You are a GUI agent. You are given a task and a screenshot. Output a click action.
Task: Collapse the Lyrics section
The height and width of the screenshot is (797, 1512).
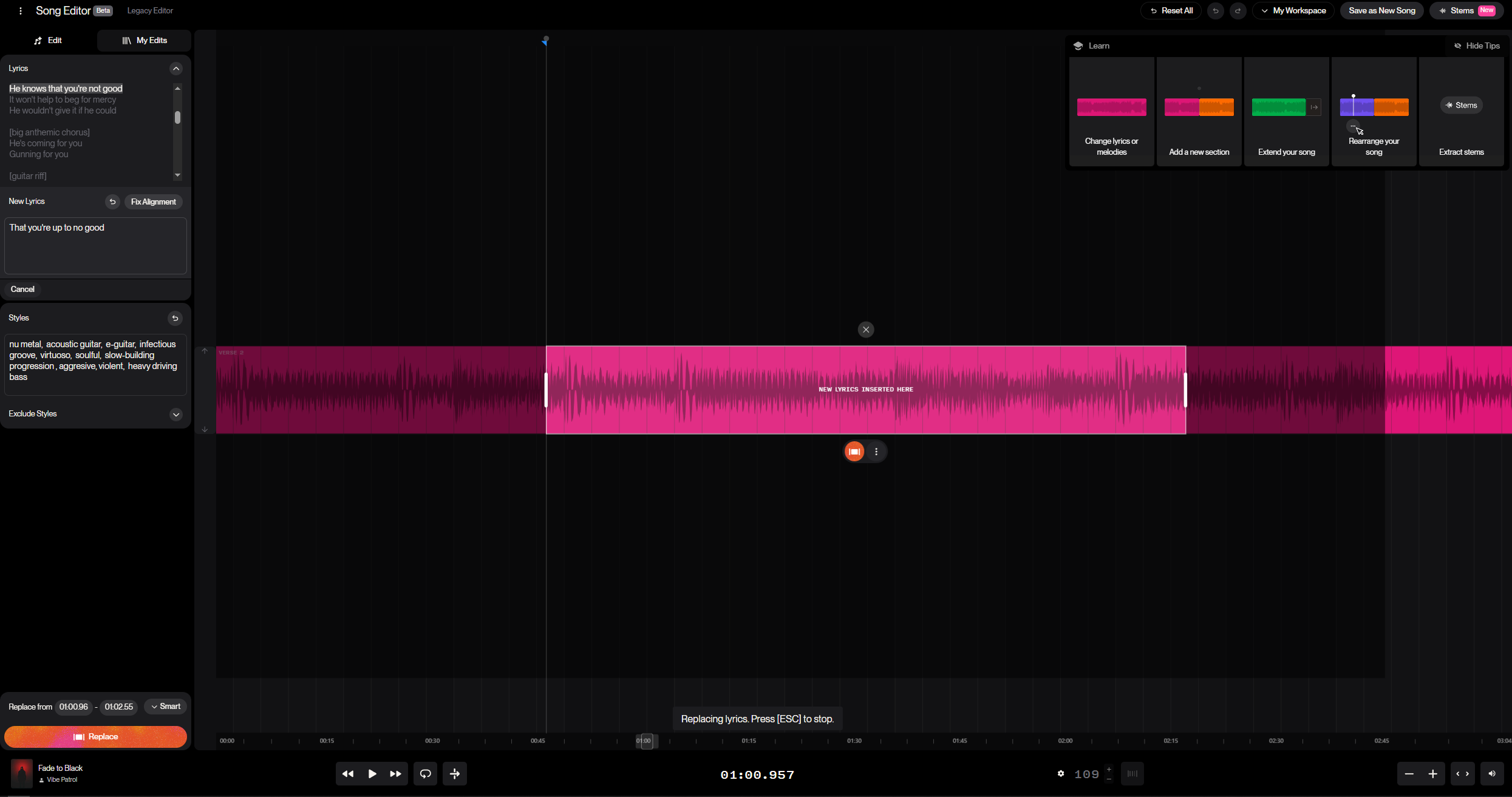176,69
